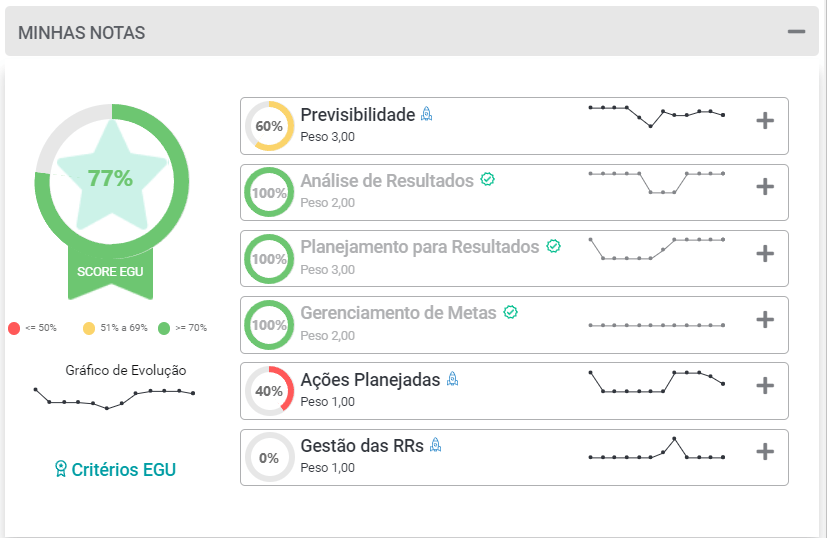Collapse the Minhas Notas panel
The image size is (827, 538).
click(x=796, y=32)
